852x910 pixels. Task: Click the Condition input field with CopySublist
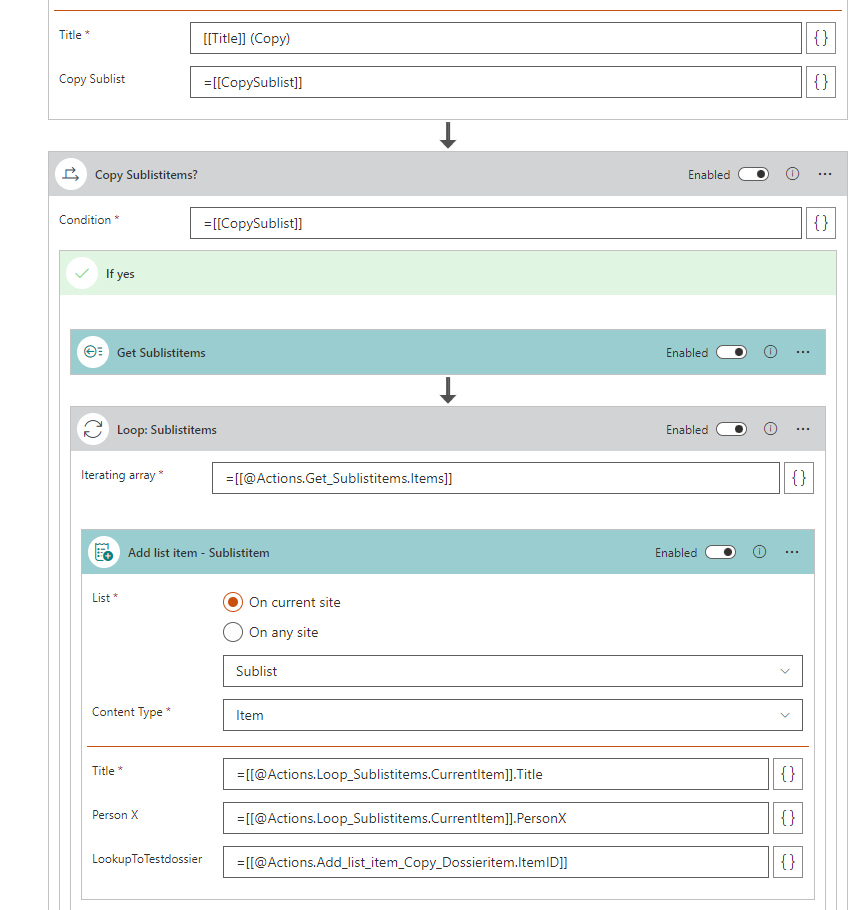[495, 223]
